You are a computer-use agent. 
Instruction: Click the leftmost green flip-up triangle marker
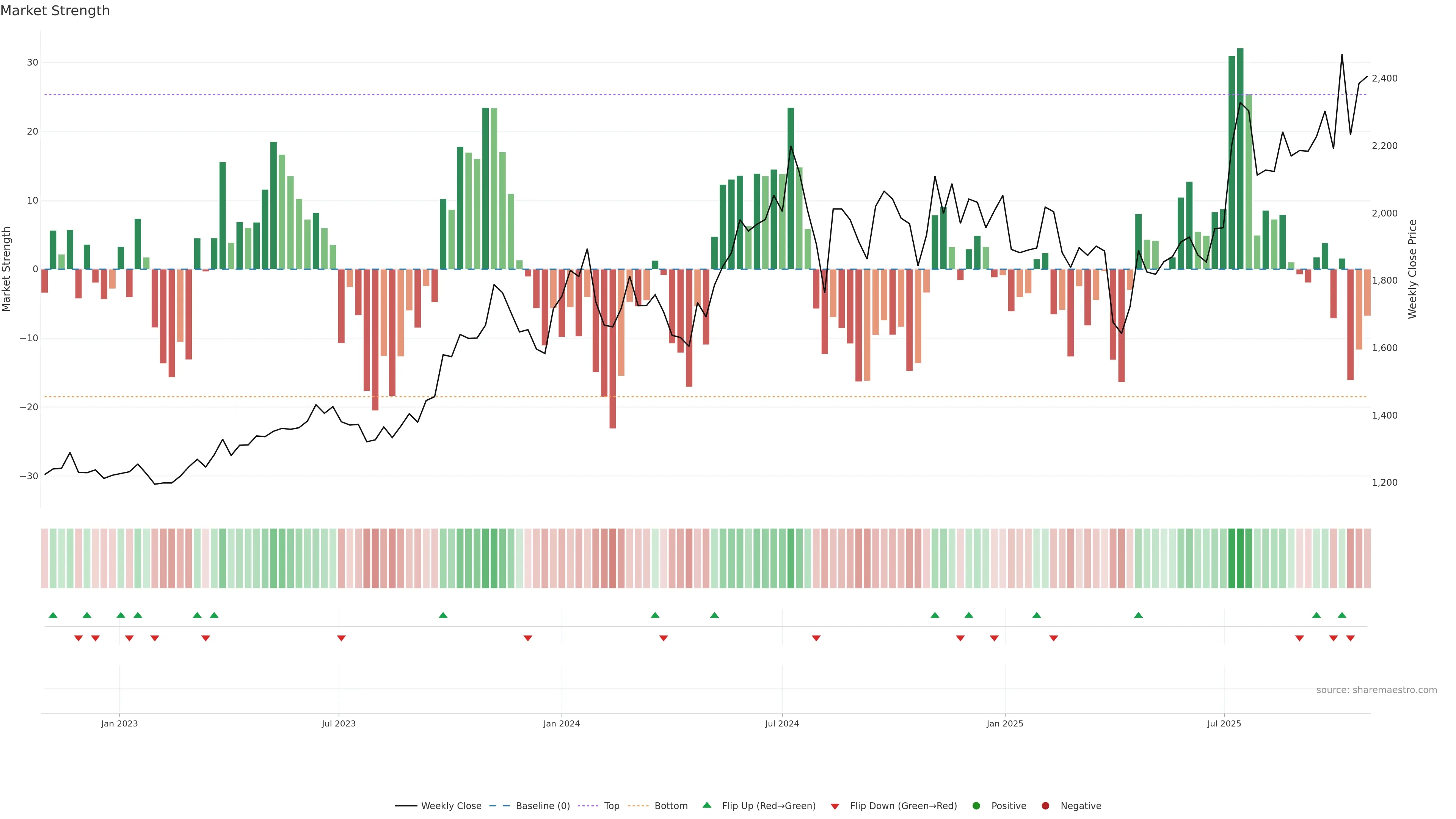tap(53, 615)
